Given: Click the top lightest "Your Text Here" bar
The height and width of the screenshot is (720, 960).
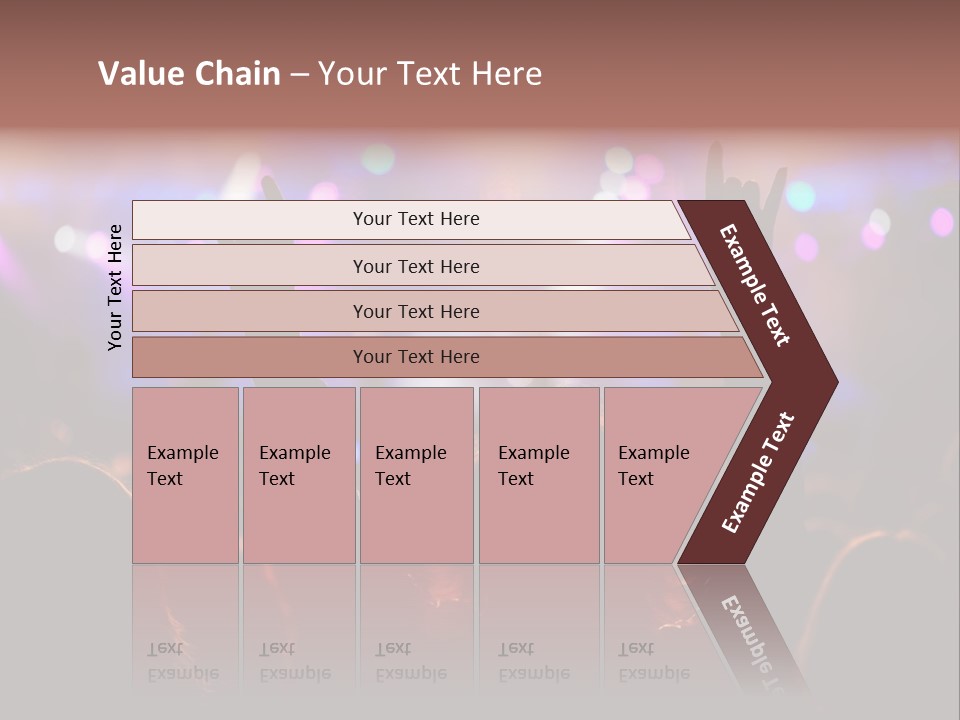Looking at the screenshot, I should tap(415, 219).
